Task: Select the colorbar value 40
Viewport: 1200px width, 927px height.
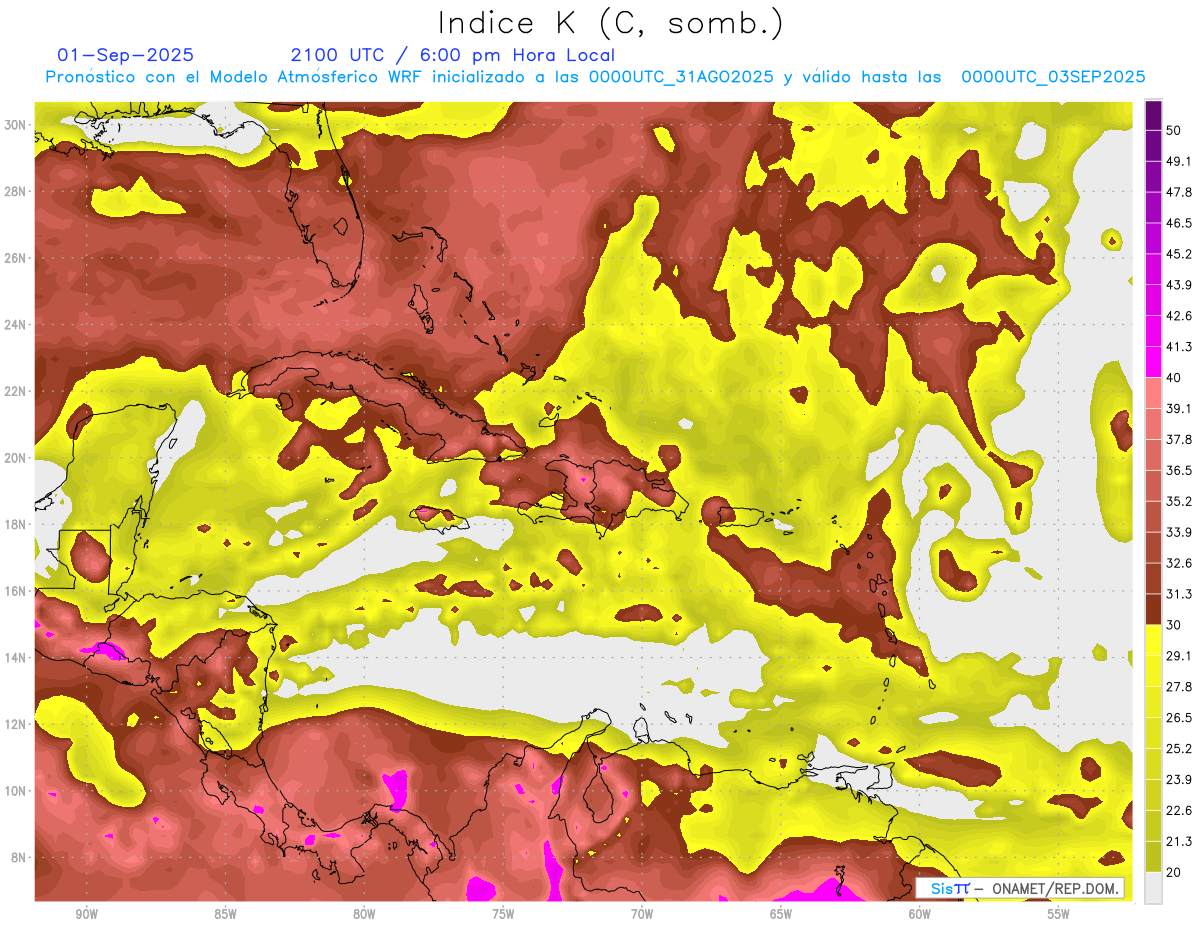Action: coord(1174,378)
